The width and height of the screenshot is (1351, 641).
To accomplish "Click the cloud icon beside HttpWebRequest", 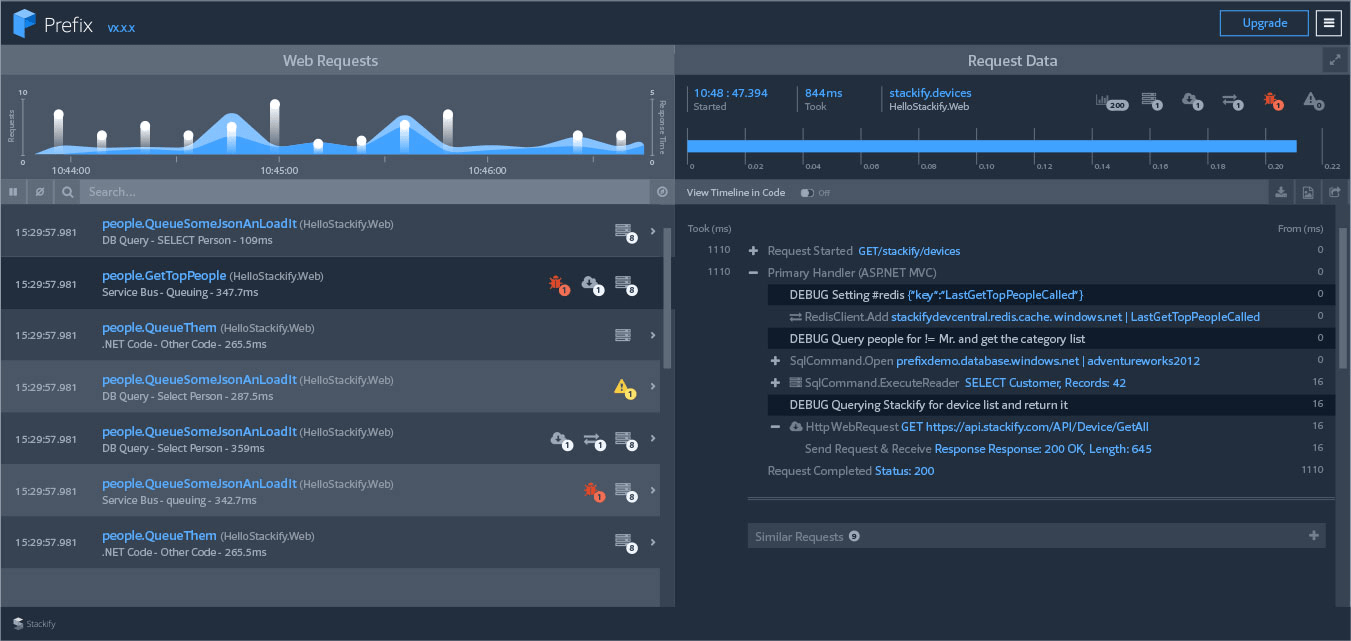I will point(796,427).
